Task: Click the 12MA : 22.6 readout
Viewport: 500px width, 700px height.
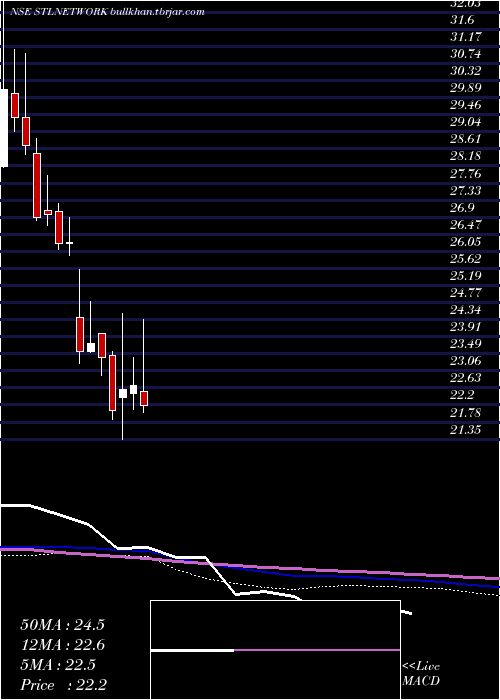Action: (x=62, y=645)
